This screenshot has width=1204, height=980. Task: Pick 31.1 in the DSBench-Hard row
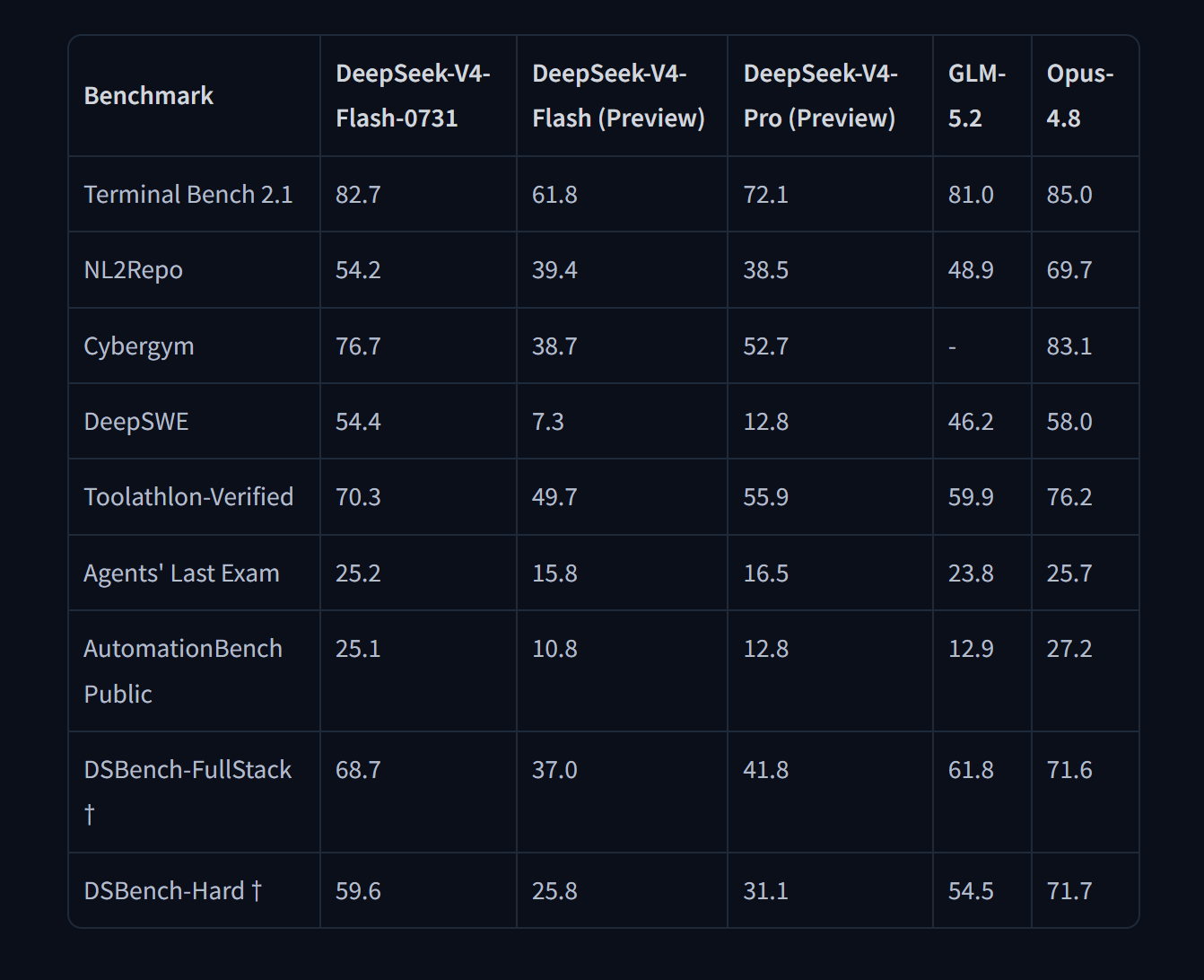pos(766,891)
